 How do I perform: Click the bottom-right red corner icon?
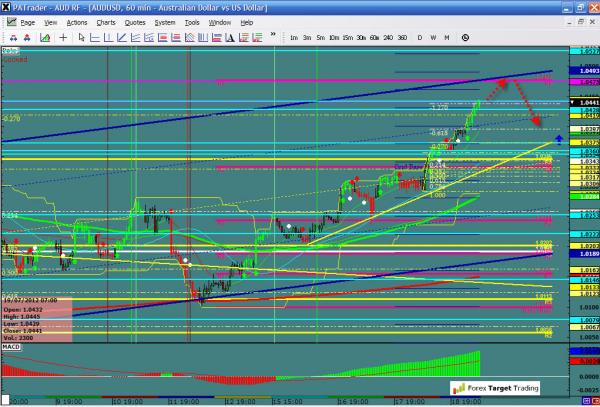pyautogui.click(x=594, y=400)
